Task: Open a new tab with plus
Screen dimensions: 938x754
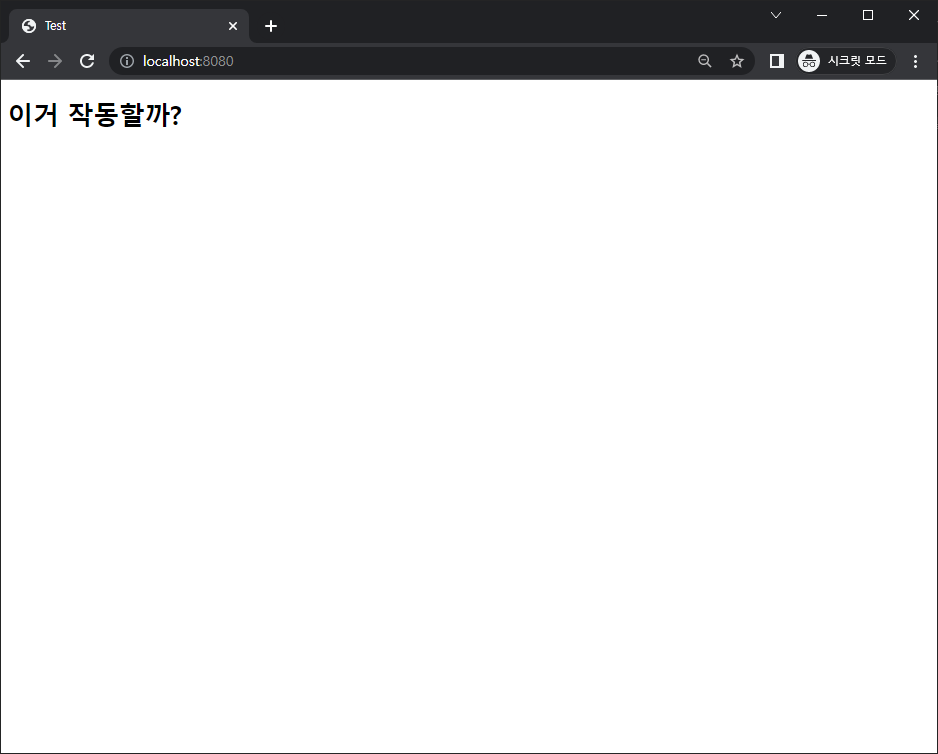Action: (x=270, y=26)
